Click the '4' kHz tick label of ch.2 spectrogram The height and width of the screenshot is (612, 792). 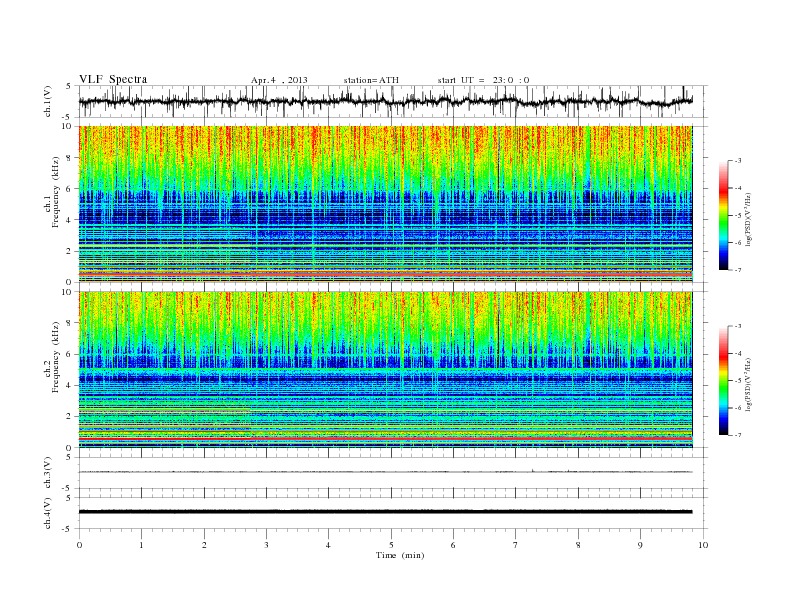[x=70, y=385]
